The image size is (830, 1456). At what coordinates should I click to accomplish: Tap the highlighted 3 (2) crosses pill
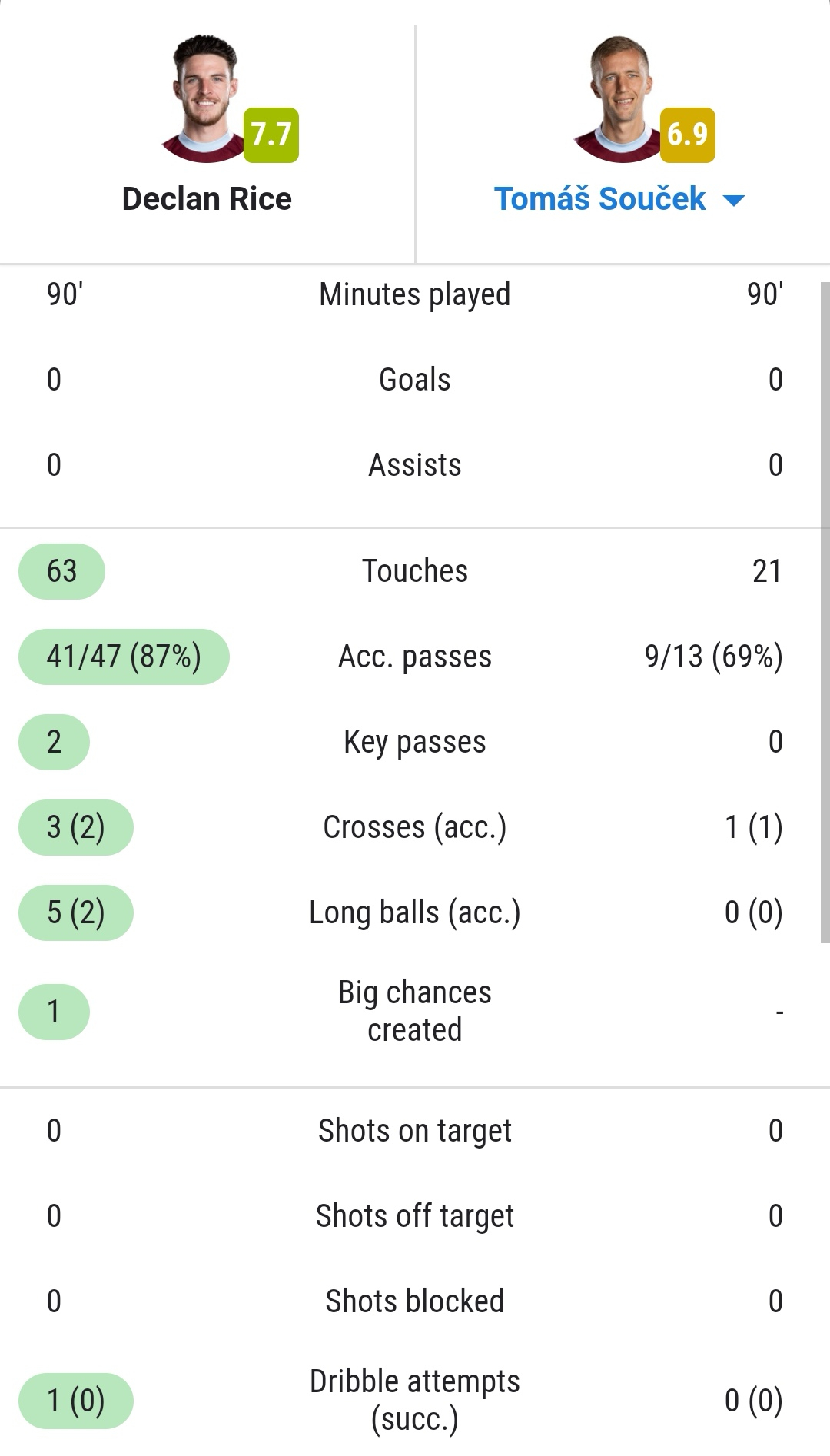(x=76, y=827)
